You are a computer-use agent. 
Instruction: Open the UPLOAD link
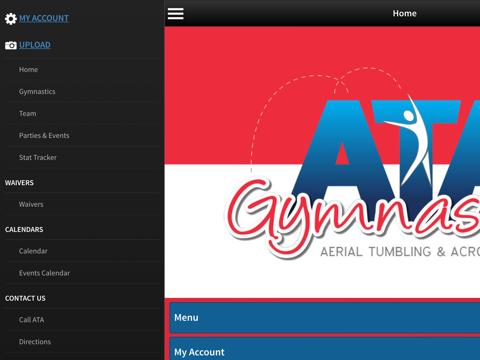(x=35, y=45)
